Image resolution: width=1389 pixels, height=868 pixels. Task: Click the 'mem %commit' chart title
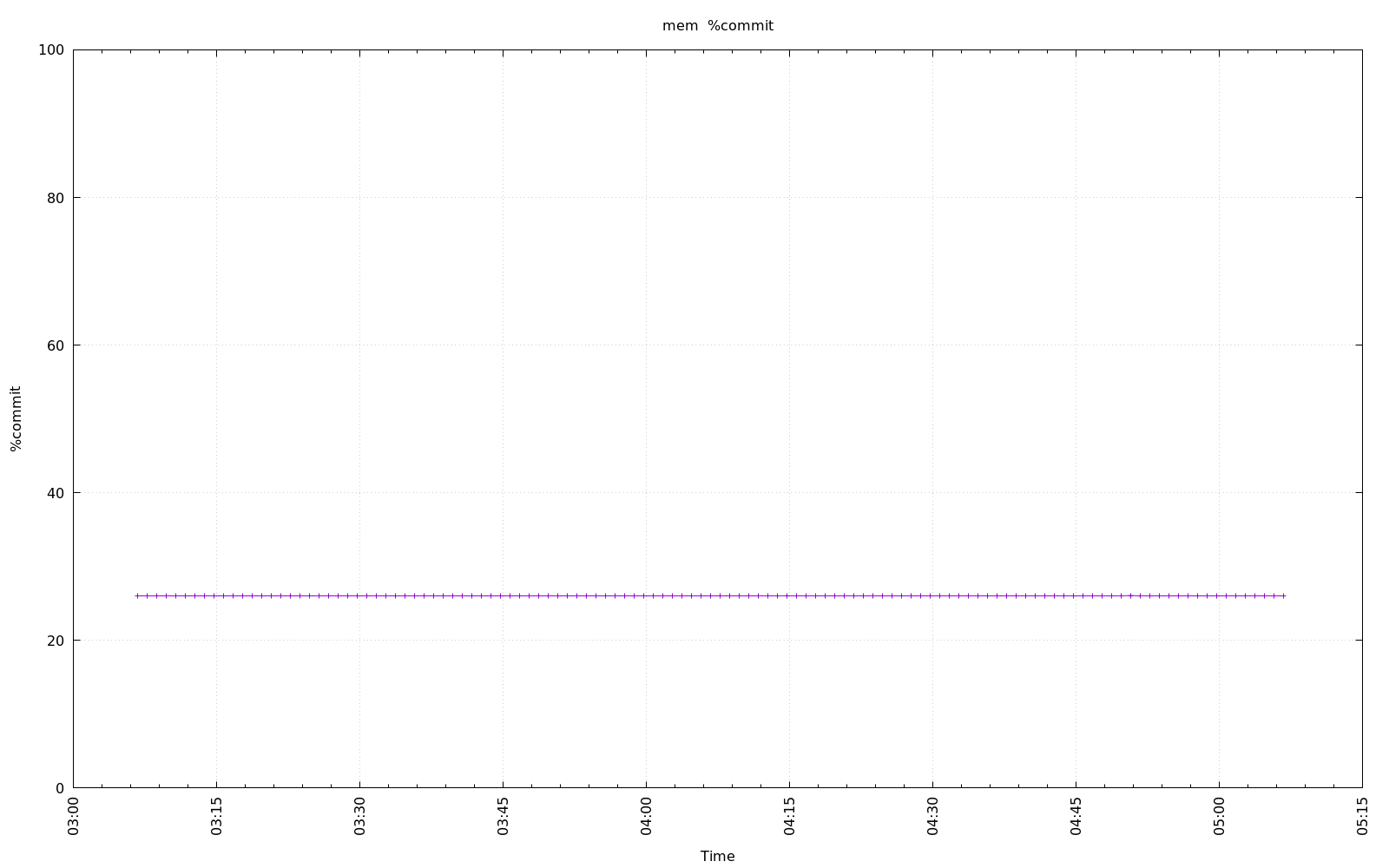coord(717,26)
